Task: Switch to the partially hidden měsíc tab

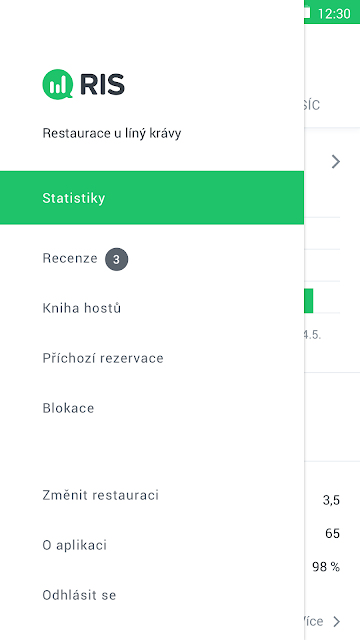Action: point(312,105)
